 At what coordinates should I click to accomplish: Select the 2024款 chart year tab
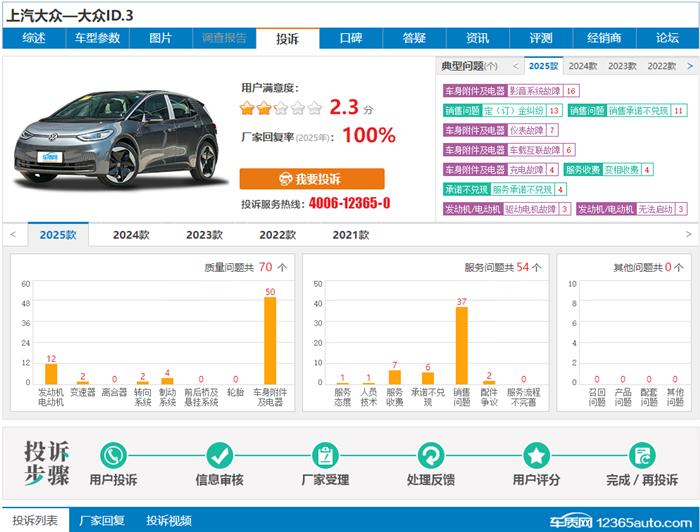[131, 235]
